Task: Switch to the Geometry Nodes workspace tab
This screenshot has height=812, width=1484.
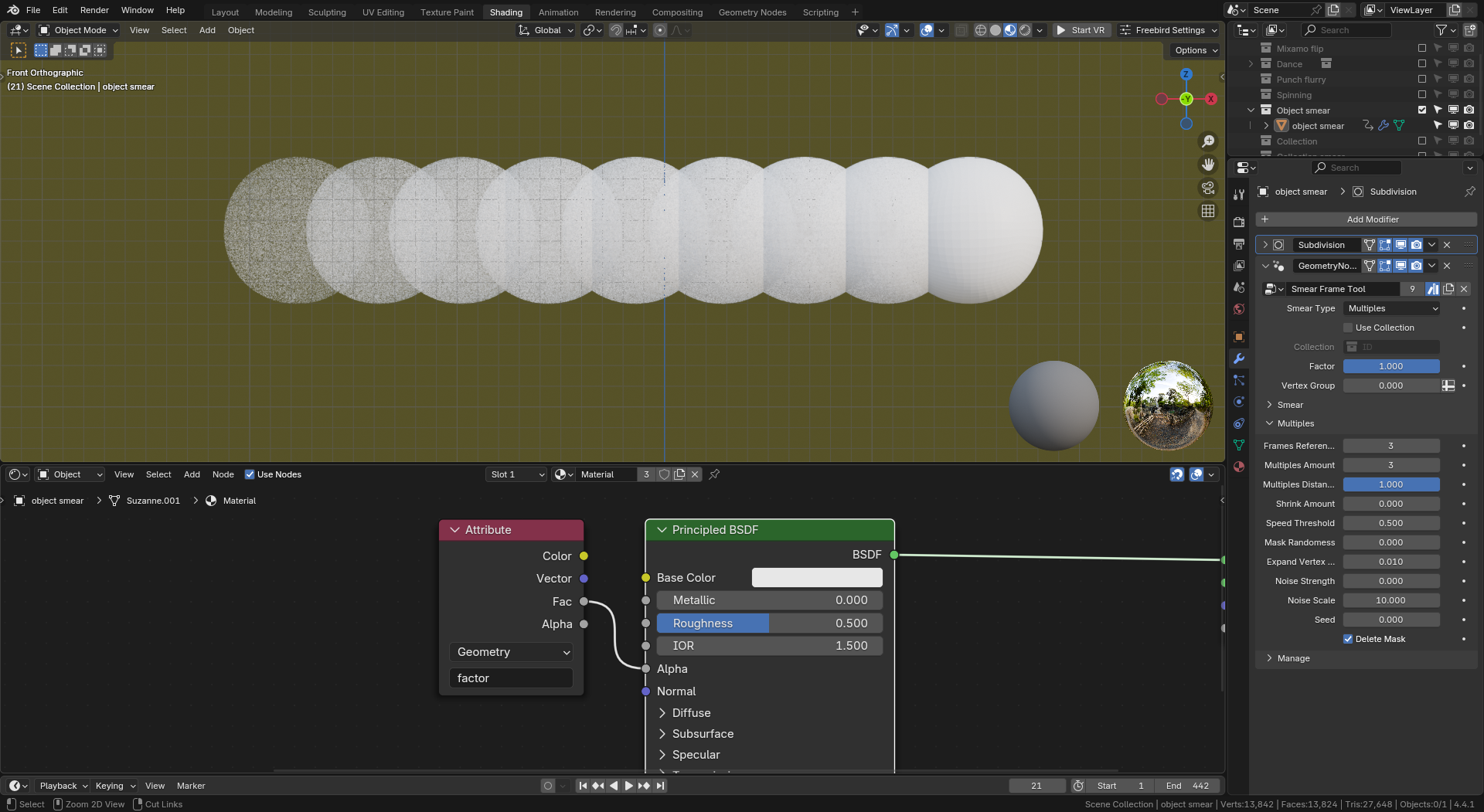Action: 752,12
